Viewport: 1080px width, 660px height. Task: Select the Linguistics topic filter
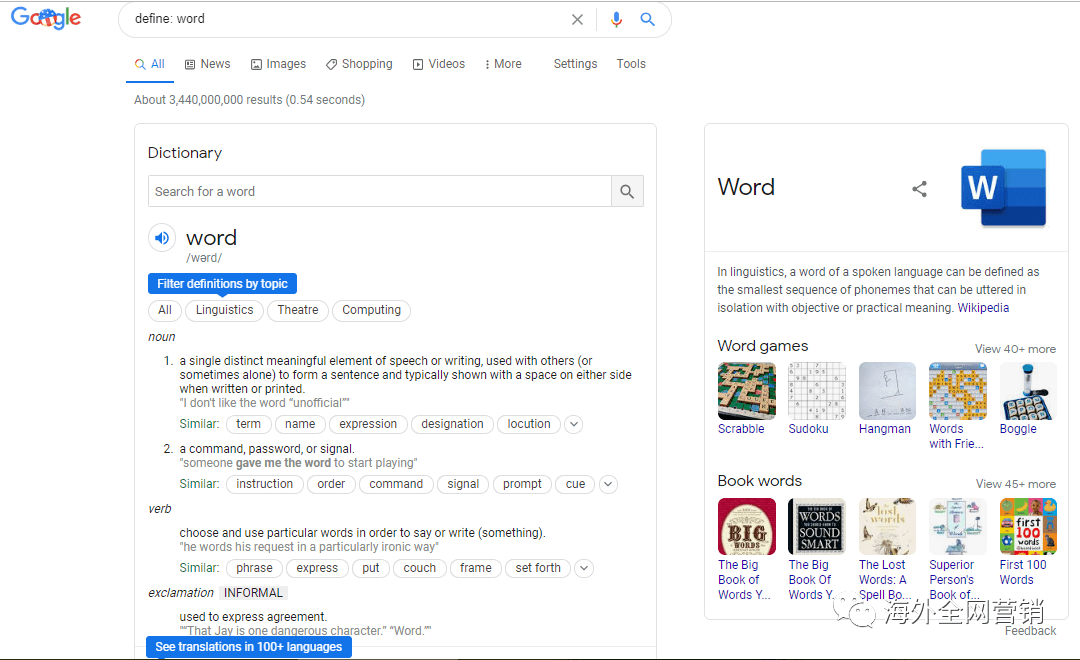tap(224, 310)
